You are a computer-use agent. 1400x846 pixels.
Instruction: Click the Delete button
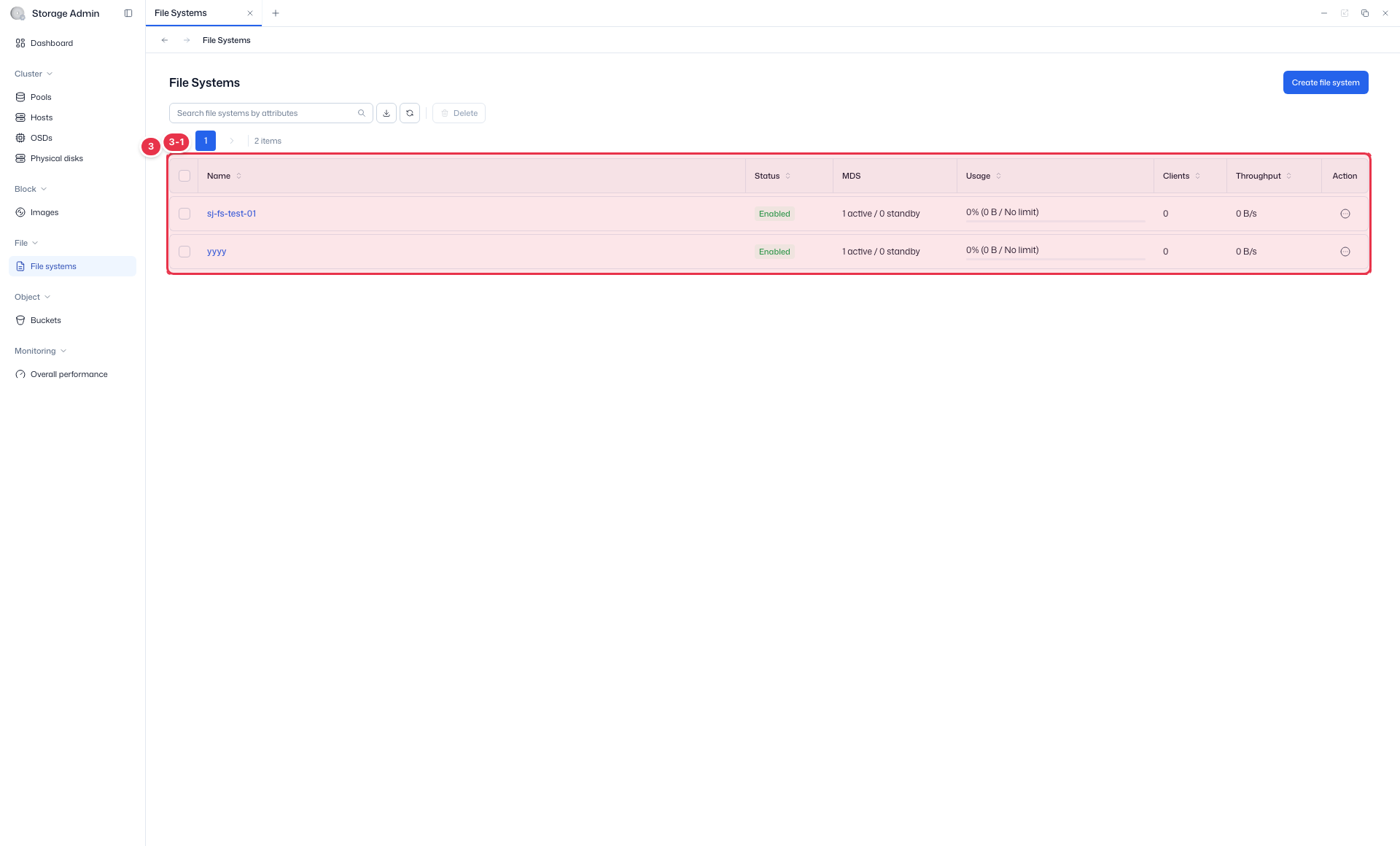pyautogui.click(x=459, y=113)
